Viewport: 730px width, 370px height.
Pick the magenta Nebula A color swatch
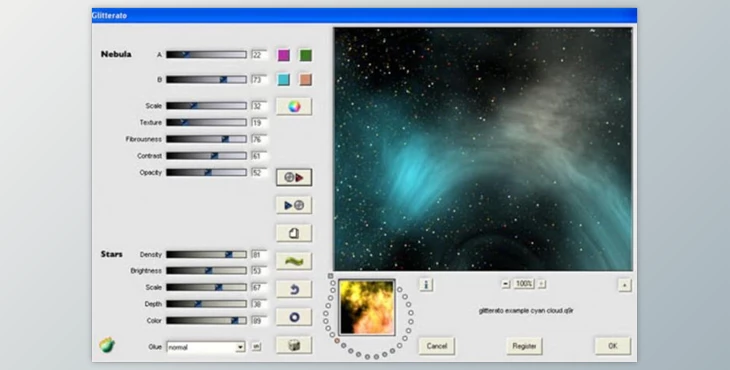(284, 55)
